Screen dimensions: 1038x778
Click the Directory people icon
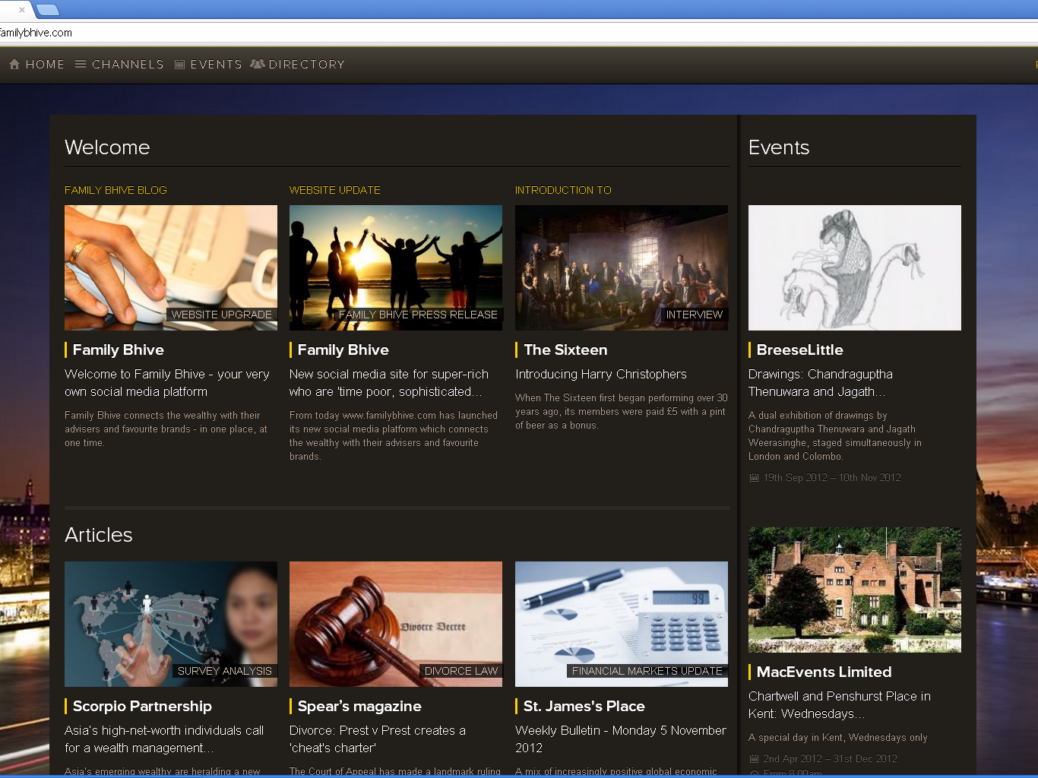pos(257,64)
